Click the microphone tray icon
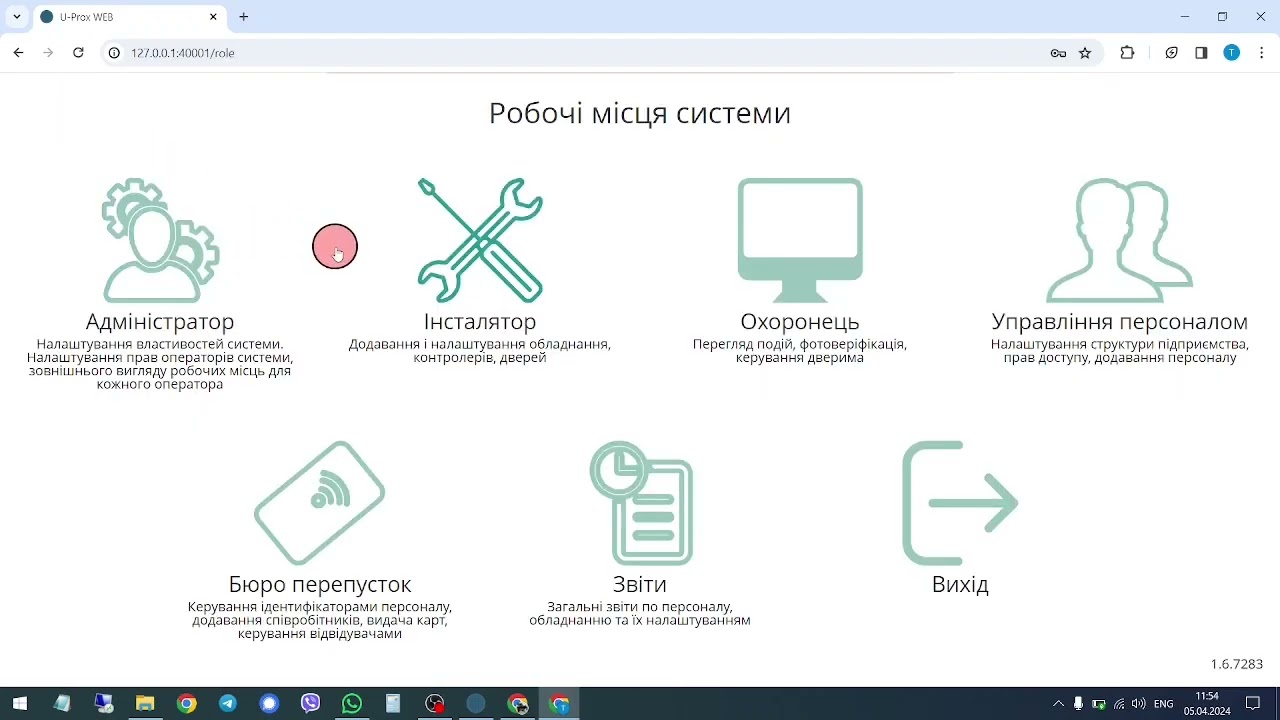The image size is (1280, 720). (x=1078, y=704)
